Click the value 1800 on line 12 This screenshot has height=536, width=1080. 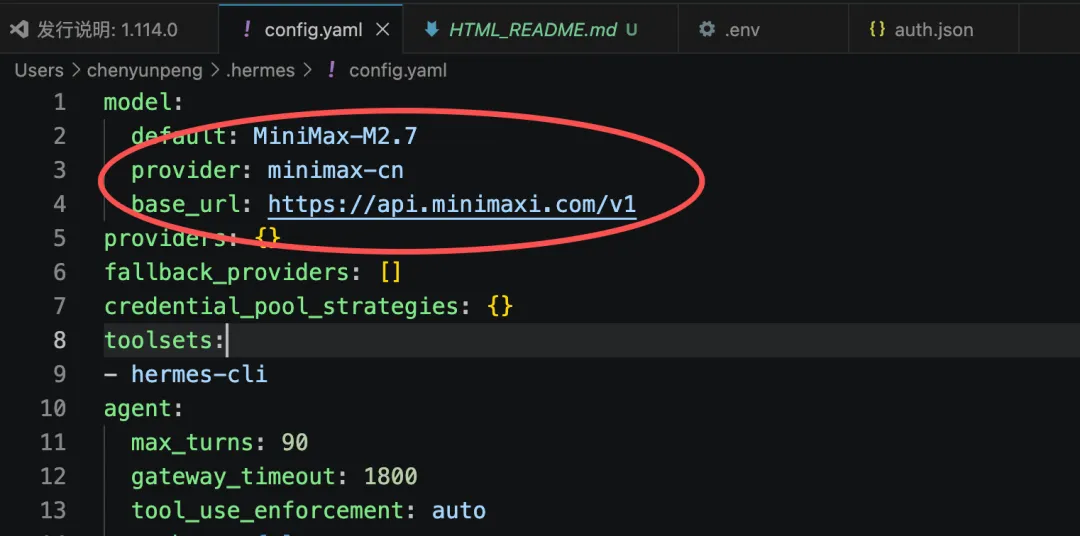point(390,476)
